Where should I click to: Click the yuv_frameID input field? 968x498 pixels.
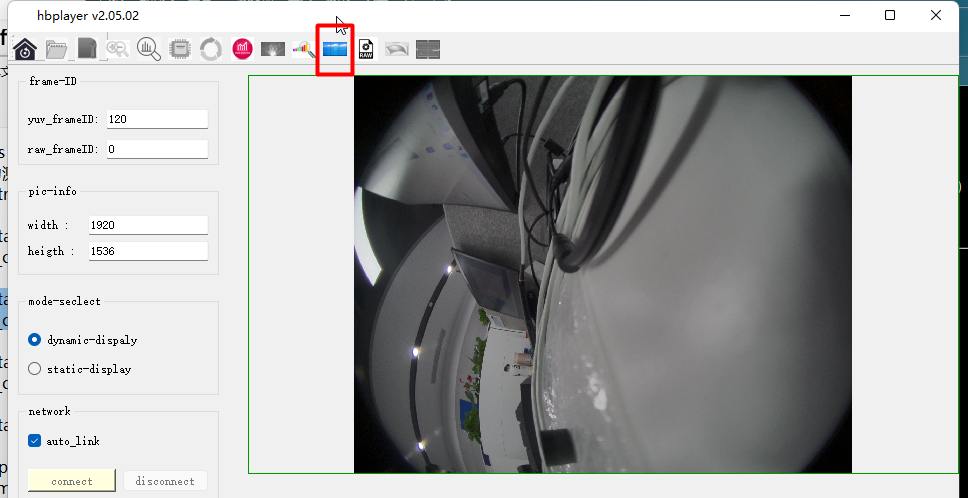(156, 119)
